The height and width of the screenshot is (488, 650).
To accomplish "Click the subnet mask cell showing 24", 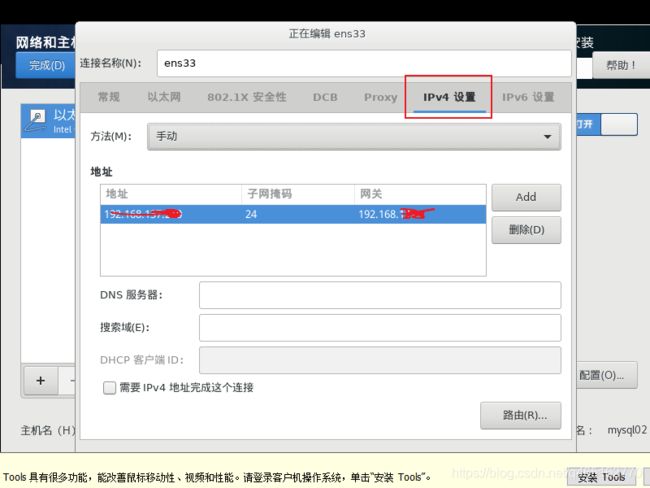I will pyautogui.click(x=297, y=214).
